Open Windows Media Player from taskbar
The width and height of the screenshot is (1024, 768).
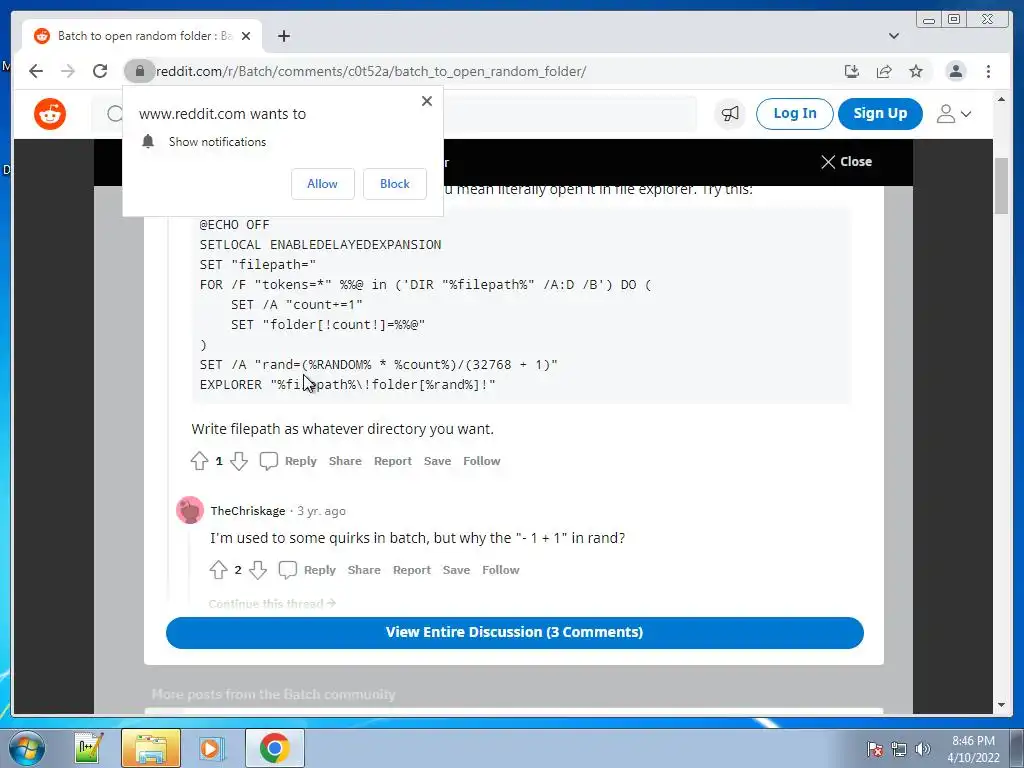(212, 748)
